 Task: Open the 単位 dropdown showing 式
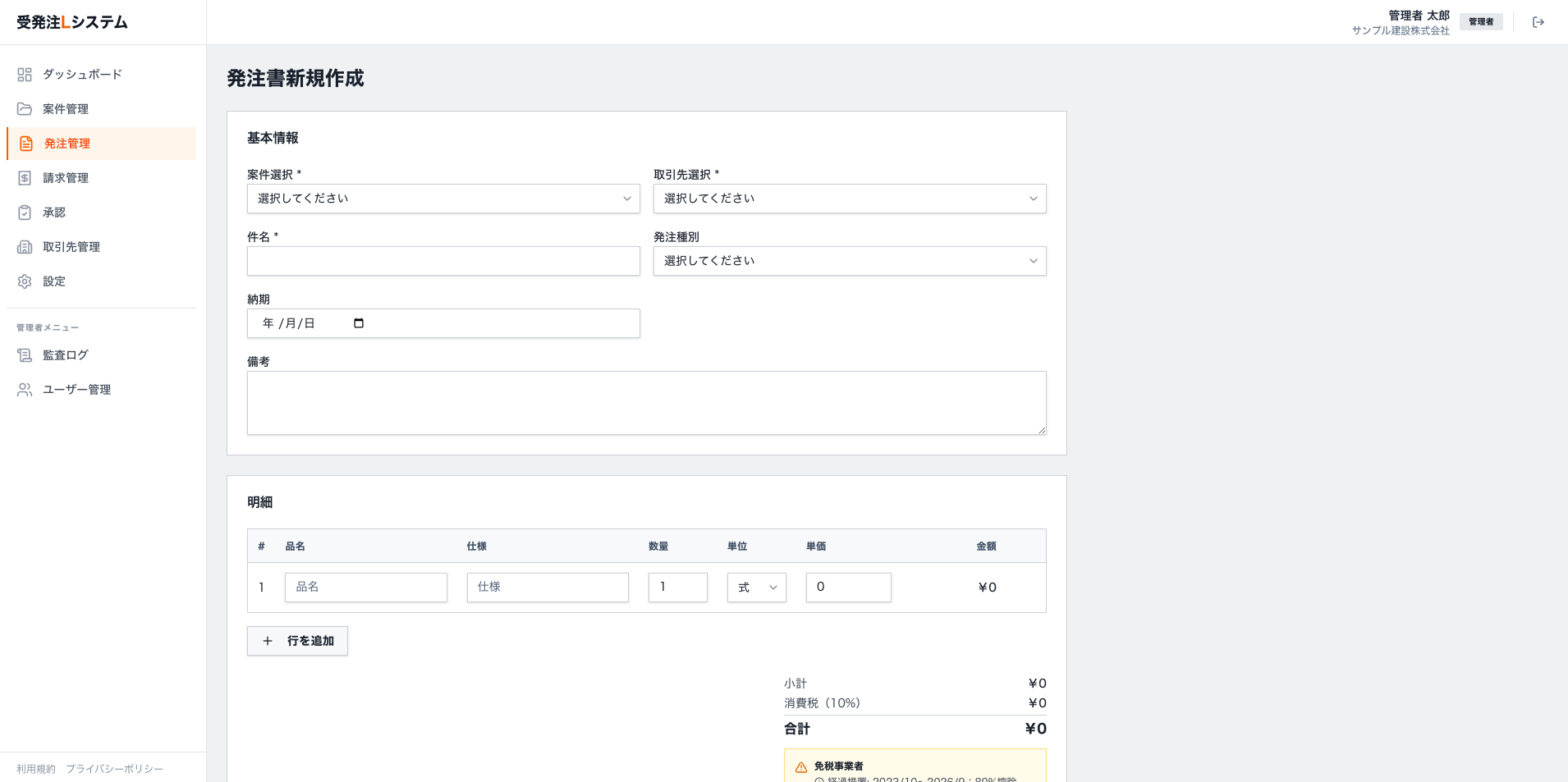(x=757, y=588)
